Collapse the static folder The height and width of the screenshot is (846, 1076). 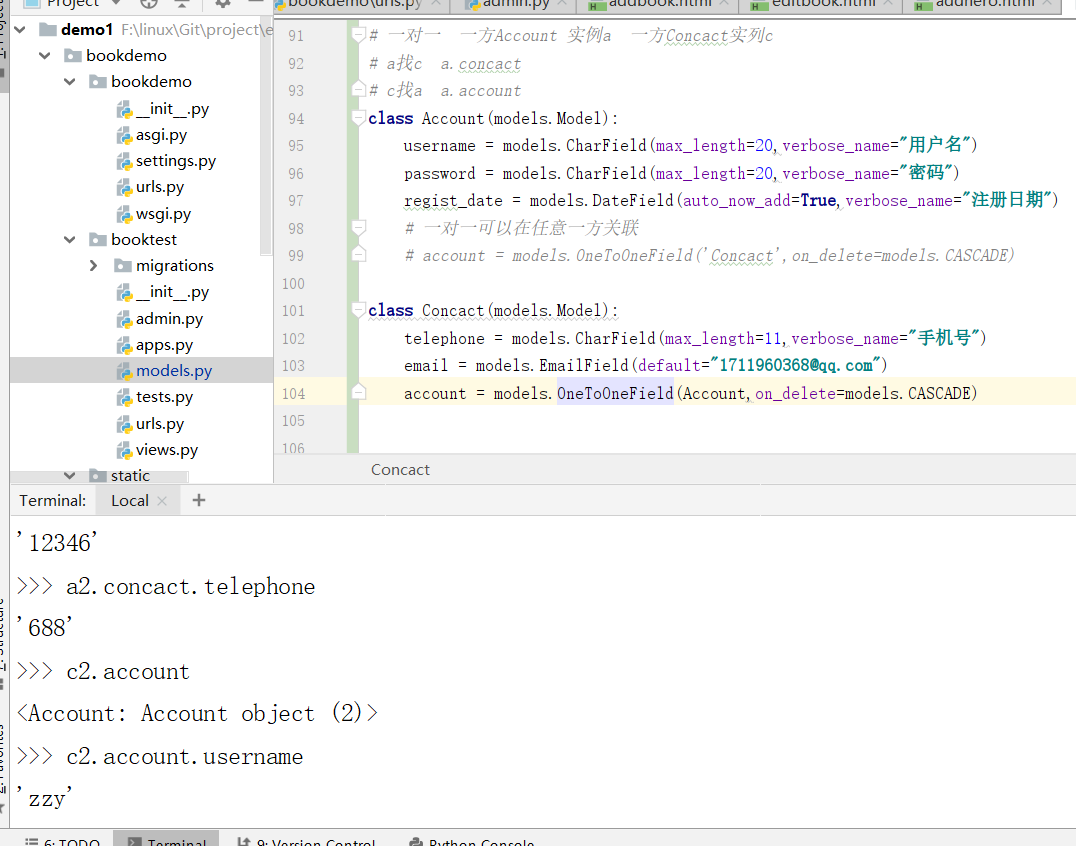(x=69, y=475)
